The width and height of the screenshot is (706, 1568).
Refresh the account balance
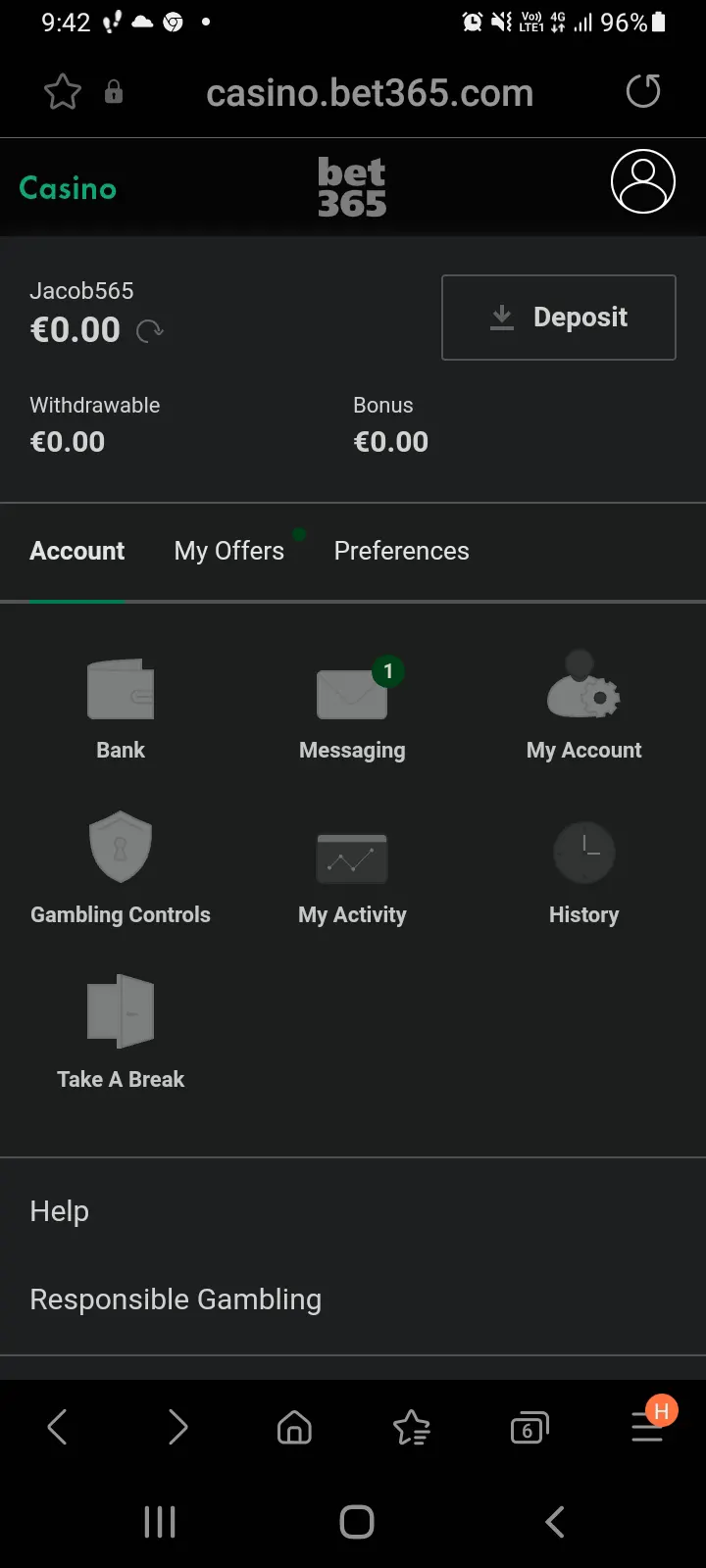pos(150,331)
